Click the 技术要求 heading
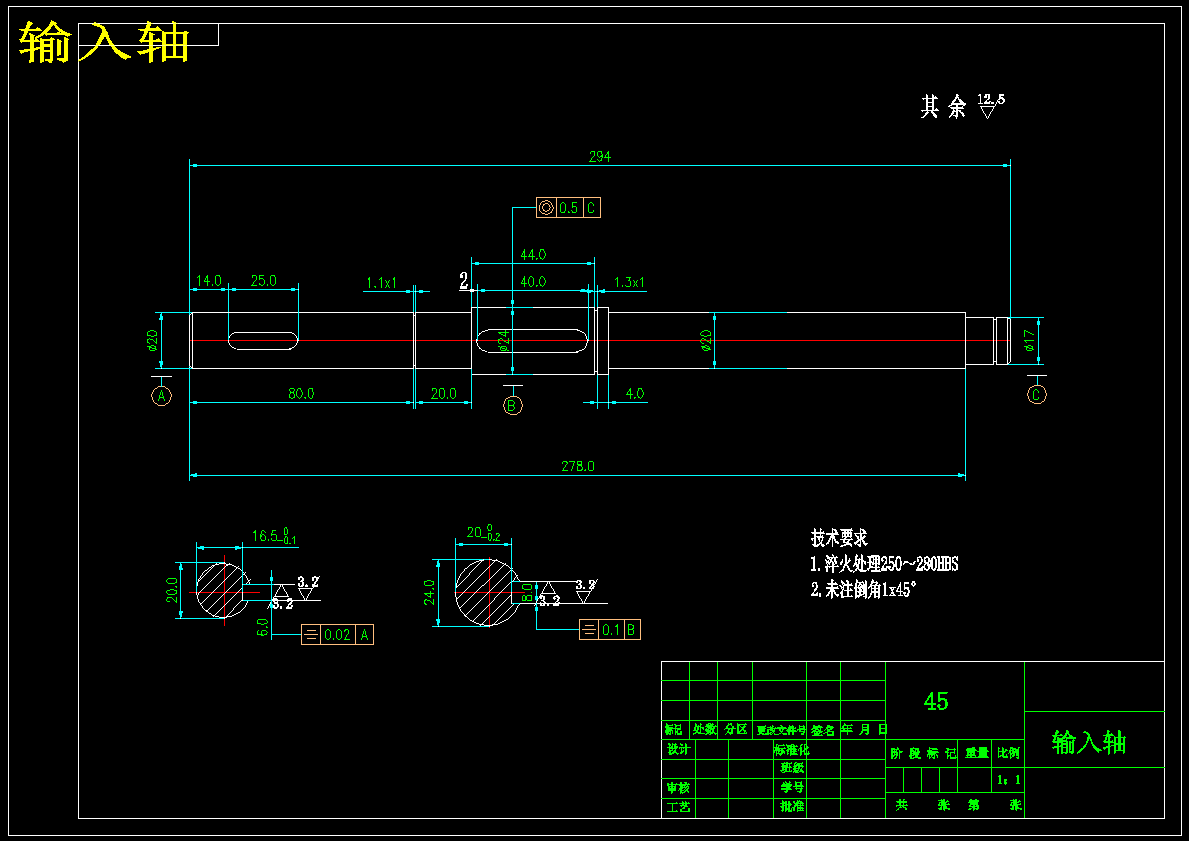 tap(839, 538)
